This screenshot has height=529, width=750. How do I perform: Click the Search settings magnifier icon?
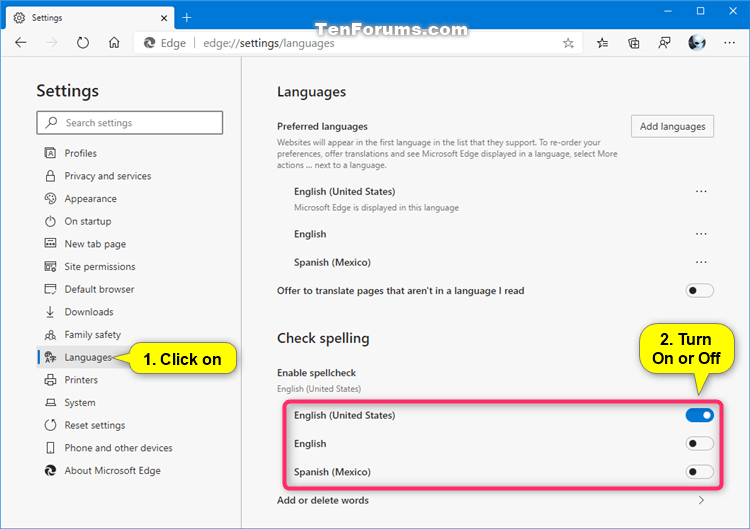(51, 122)
